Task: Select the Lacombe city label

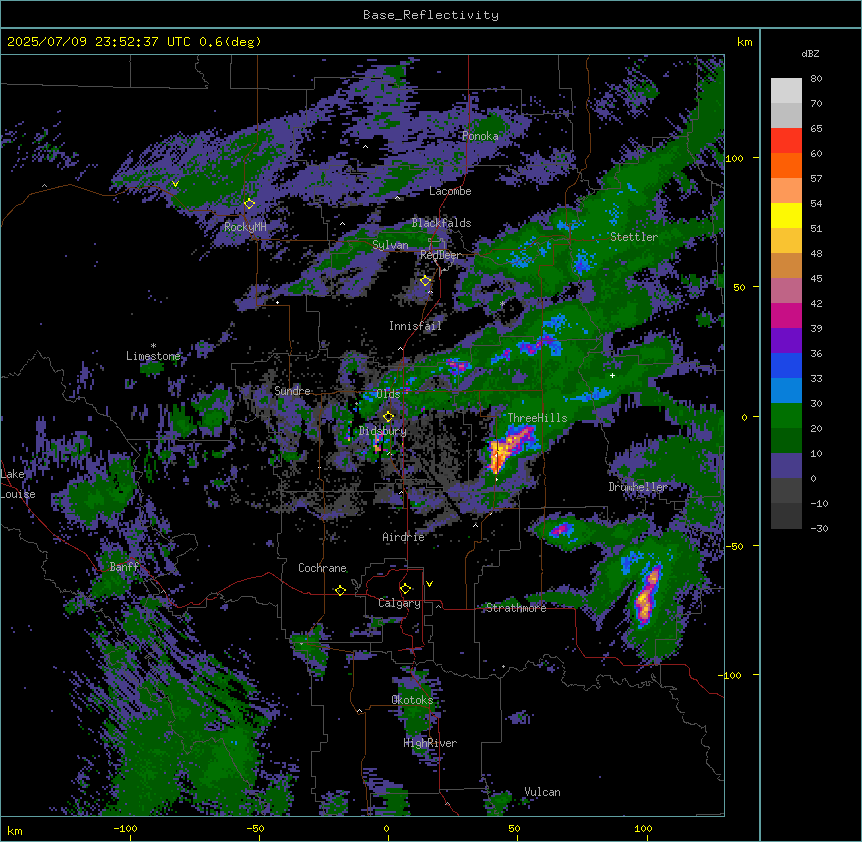Action: [450, 191]
